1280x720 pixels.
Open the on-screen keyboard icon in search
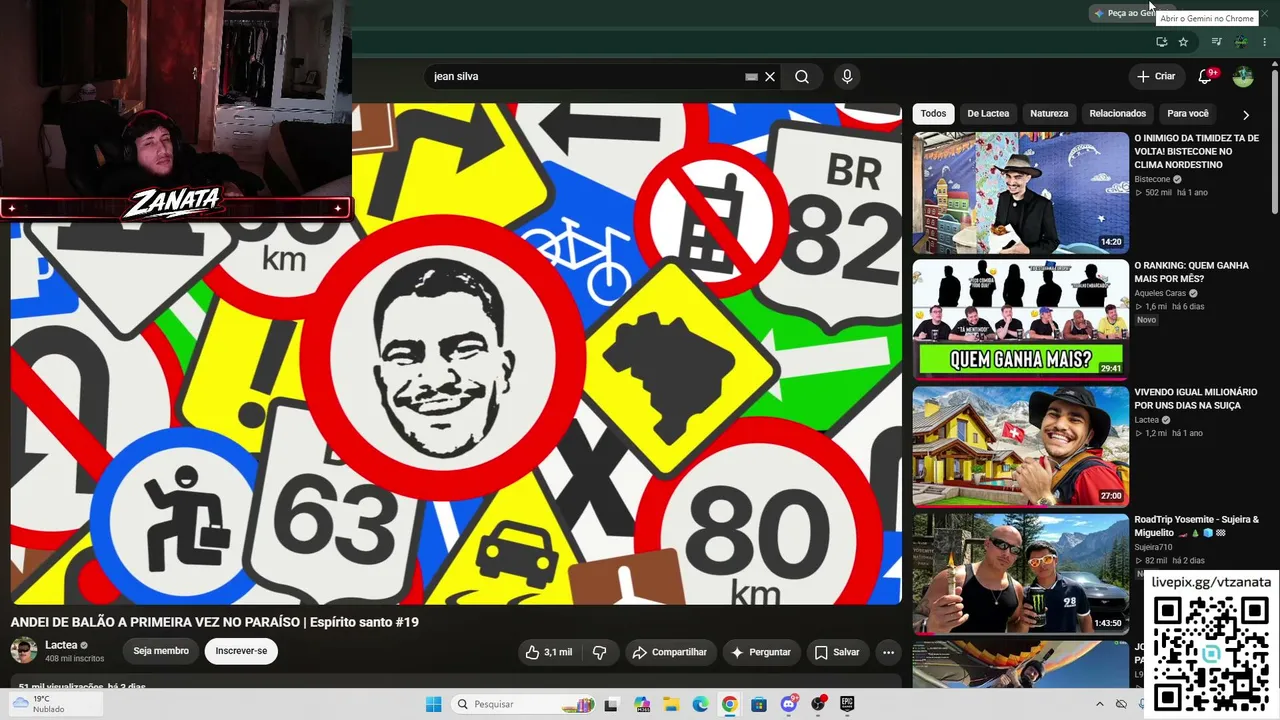[751, 77]
